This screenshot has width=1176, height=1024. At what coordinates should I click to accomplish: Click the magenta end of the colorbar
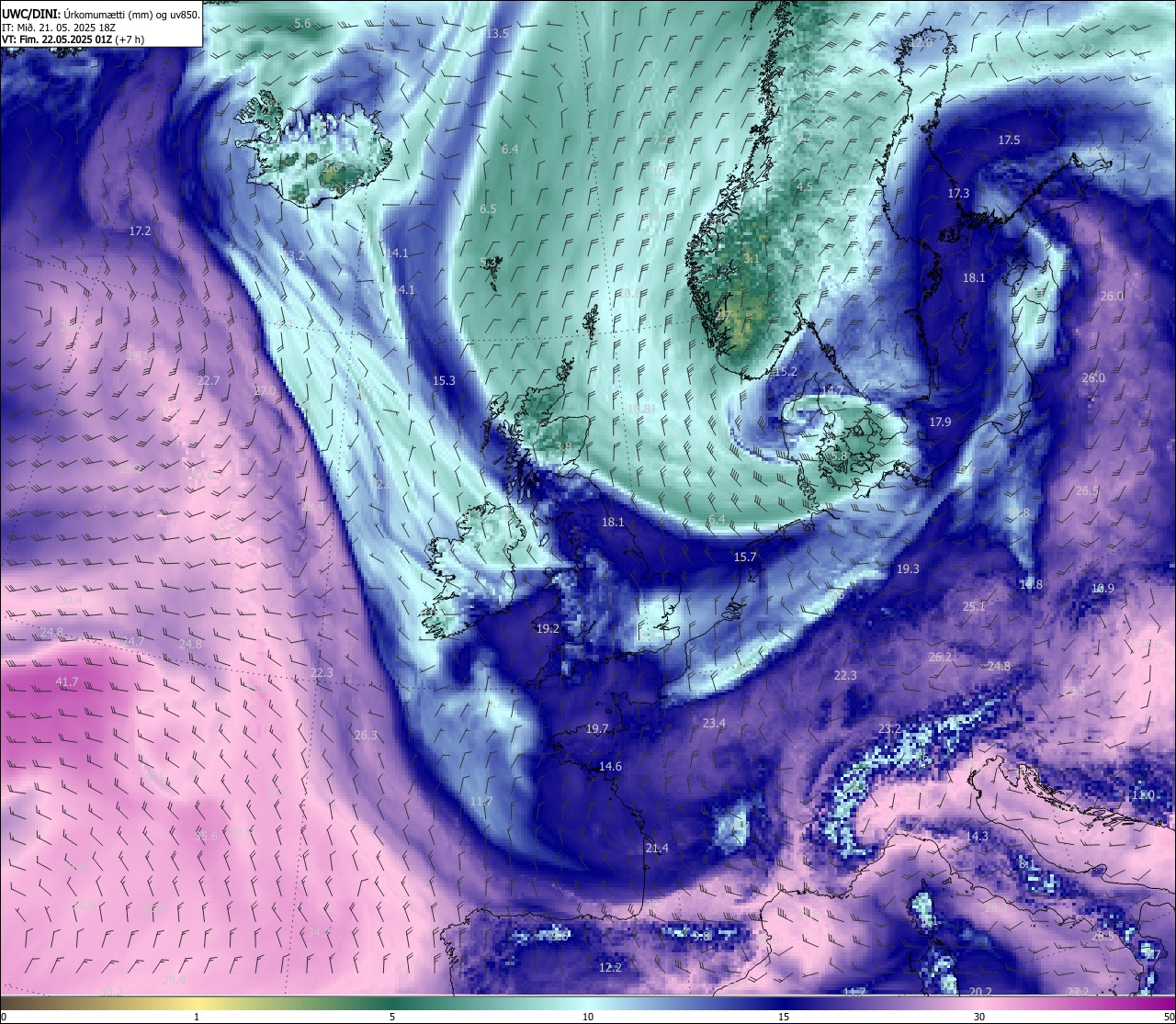click(1158, 1003)
